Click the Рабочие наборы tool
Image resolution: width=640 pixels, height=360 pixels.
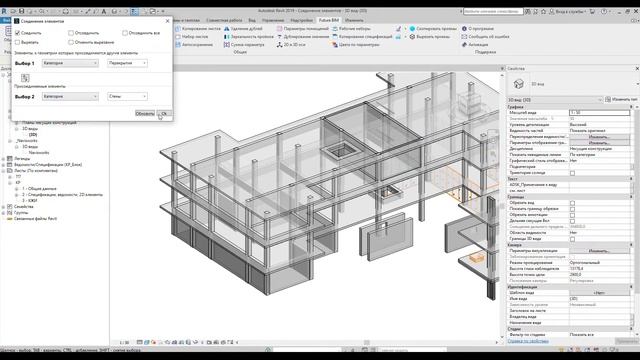pos(351,29)
